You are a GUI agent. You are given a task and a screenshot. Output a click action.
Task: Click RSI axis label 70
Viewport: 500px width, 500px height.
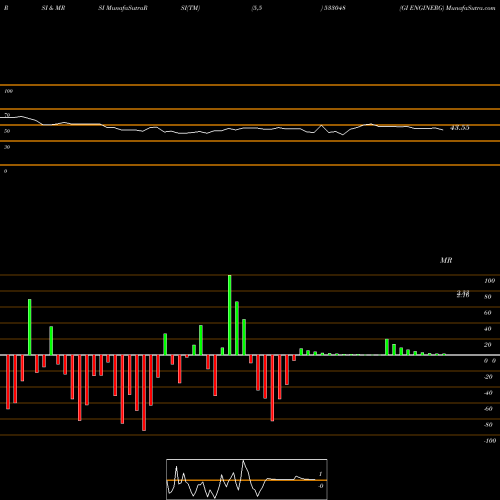pos(7,115)
